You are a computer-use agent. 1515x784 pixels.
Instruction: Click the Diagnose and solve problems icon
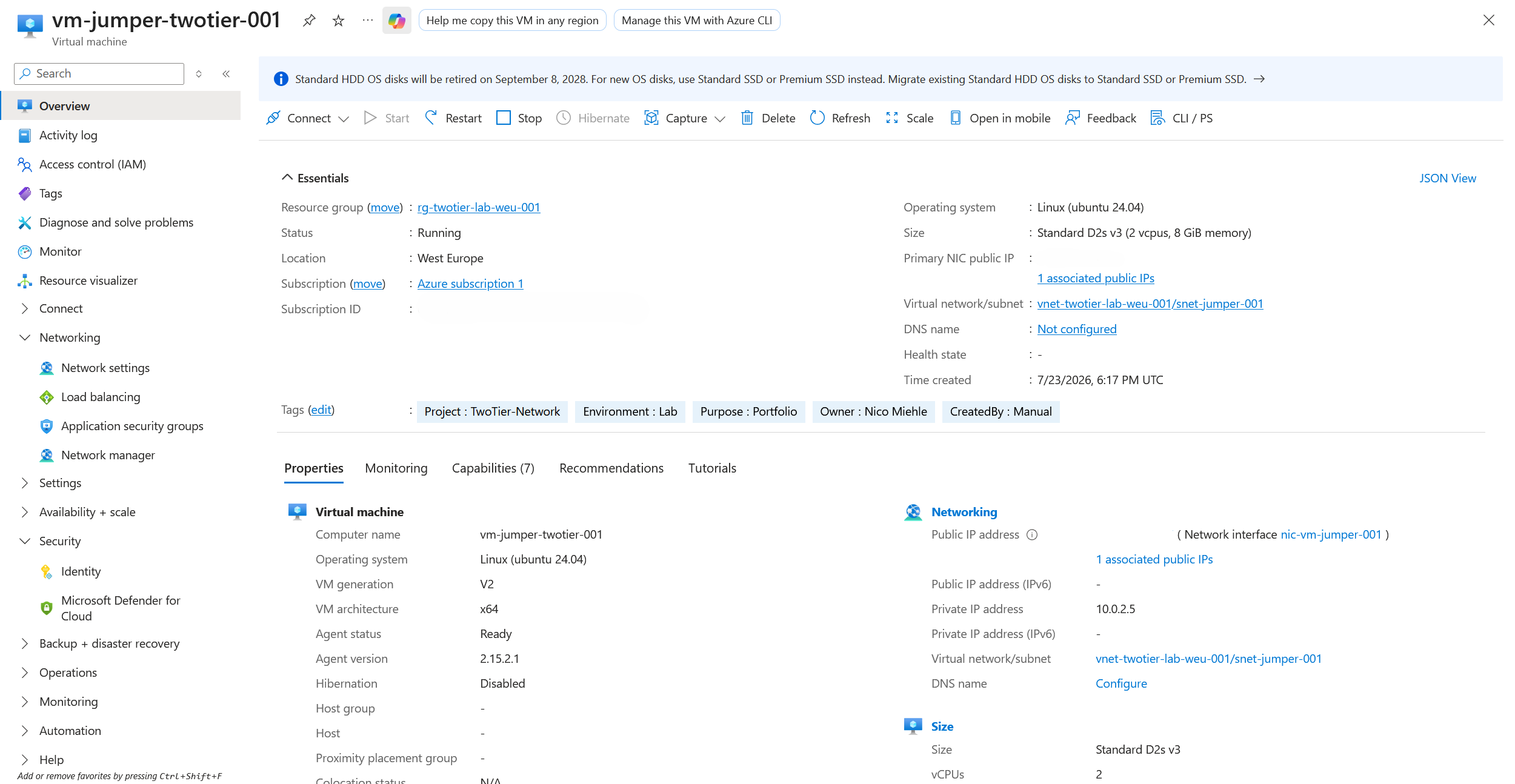click(x=25, y=222)
